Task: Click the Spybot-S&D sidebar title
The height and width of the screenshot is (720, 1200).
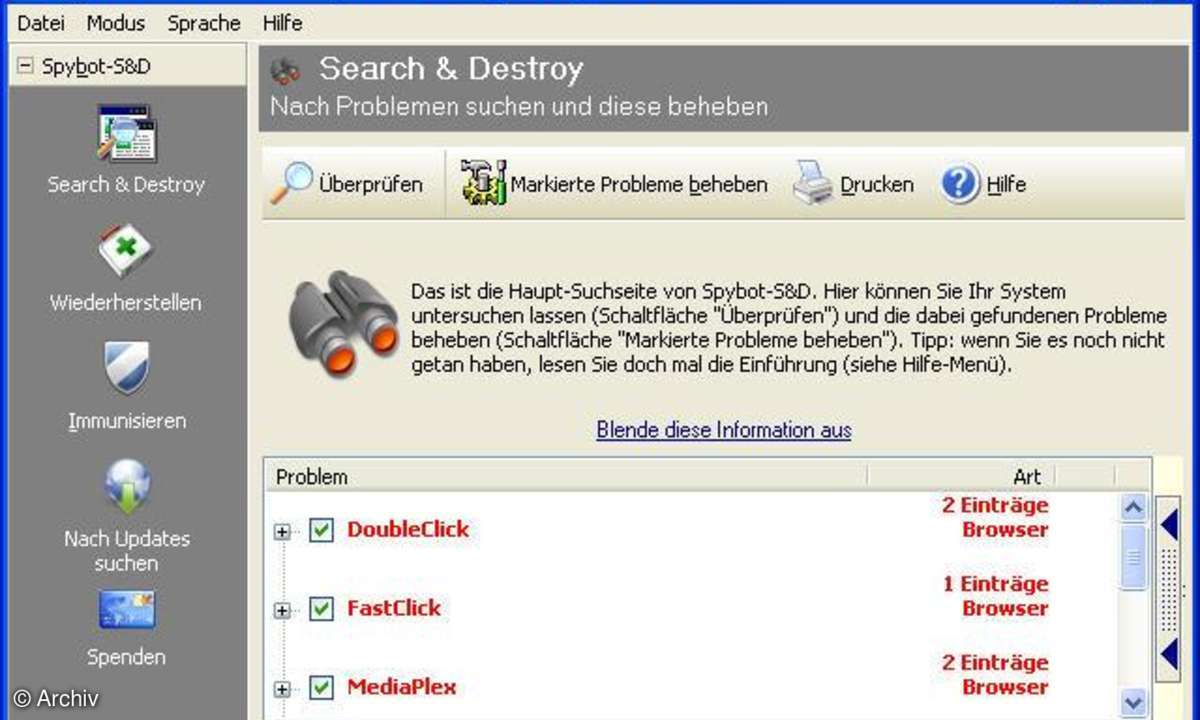Action: 97,67
